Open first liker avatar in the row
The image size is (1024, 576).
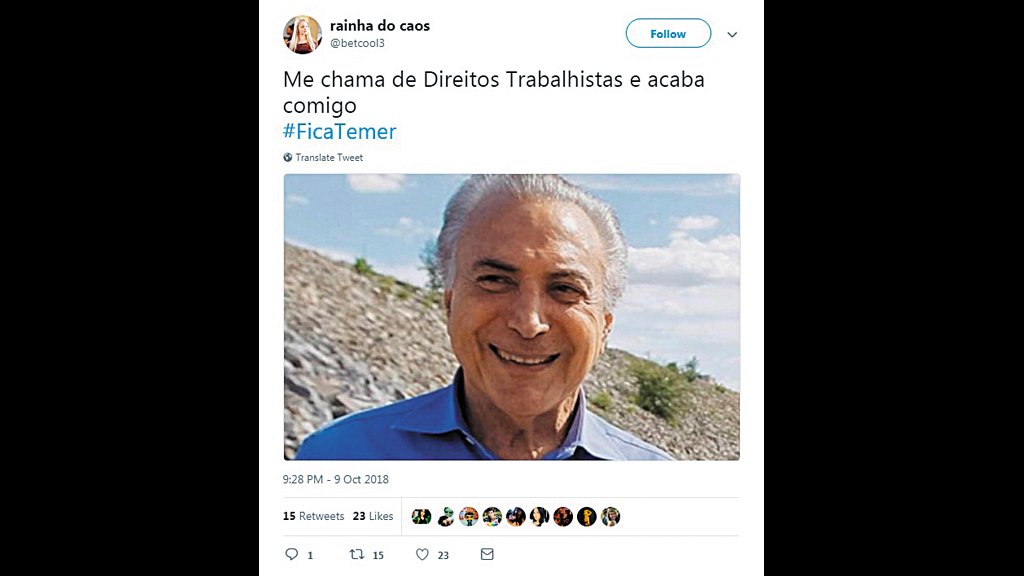[421, 517]
